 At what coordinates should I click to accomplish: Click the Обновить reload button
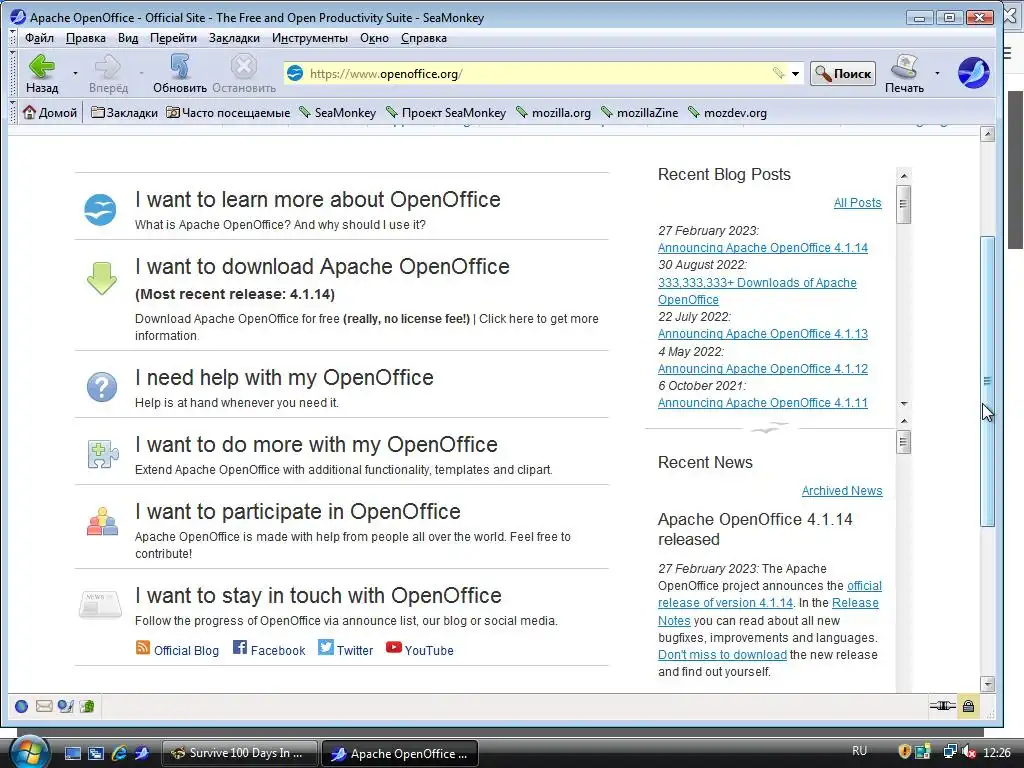pyautogui.click(x=180, y=73)
